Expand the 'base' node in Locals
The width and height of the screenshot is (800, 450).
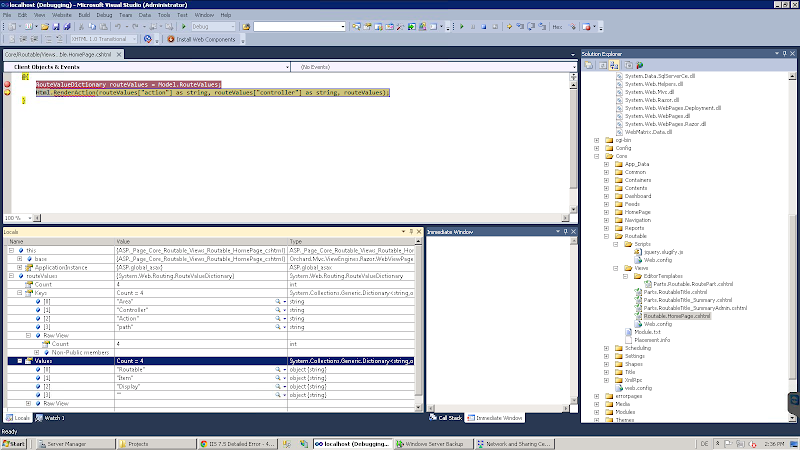pos(20,259)
